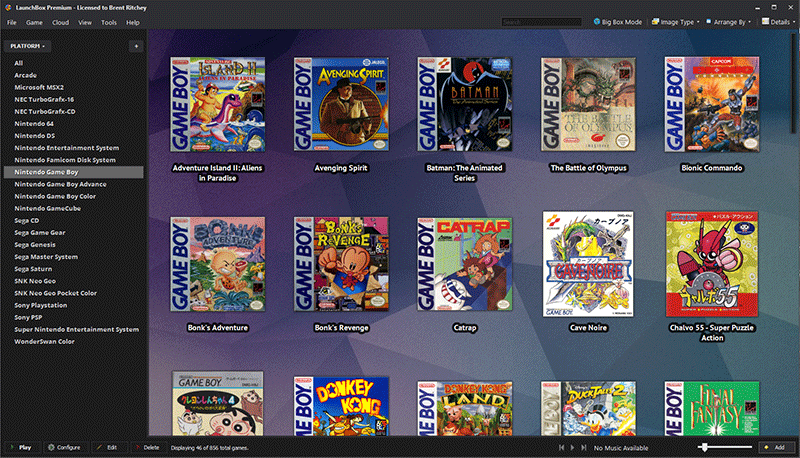Screen dimensions: 800x458
Task: Open the Tools menu
Action: click(109, 21)
